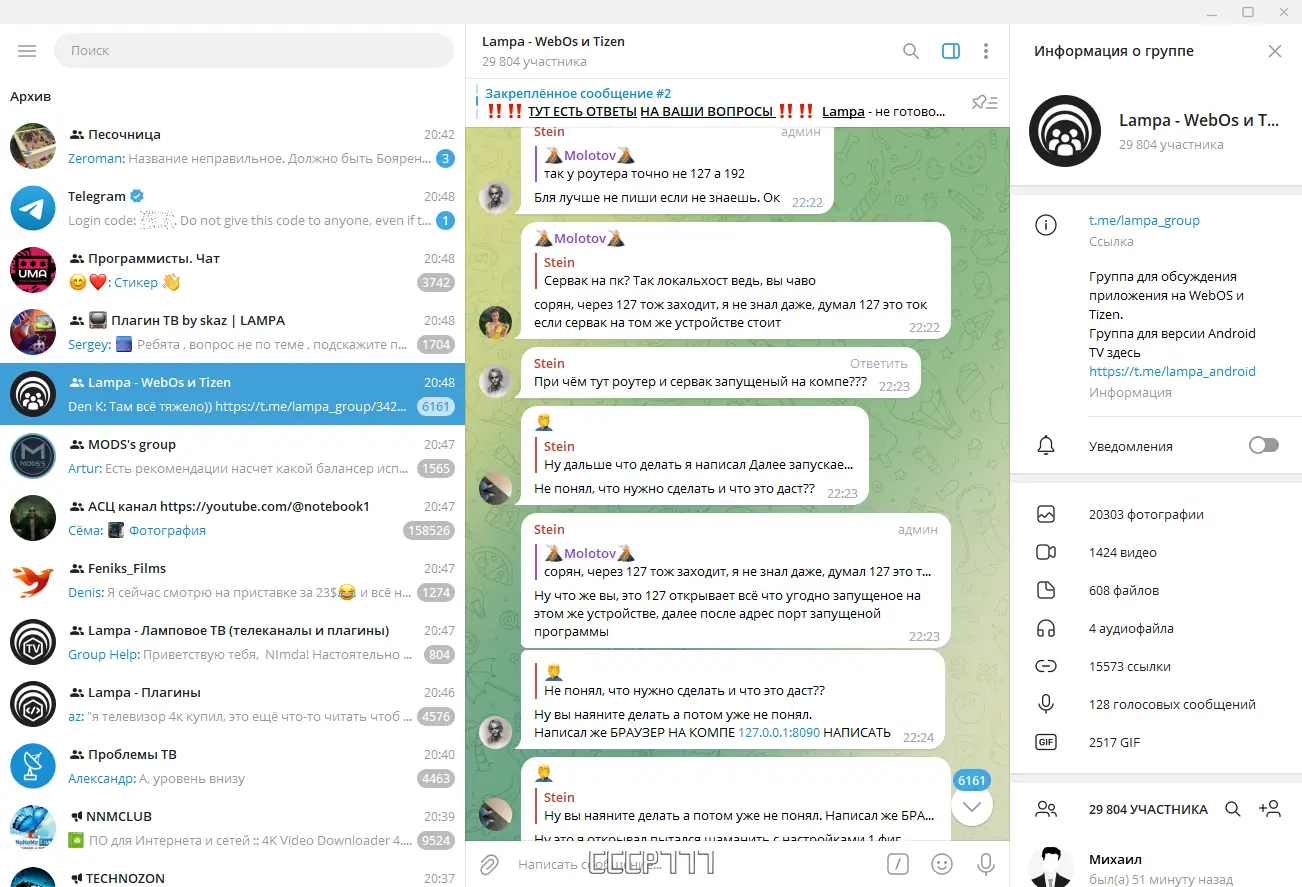Close the group info panel

(x=1275, y=50)
